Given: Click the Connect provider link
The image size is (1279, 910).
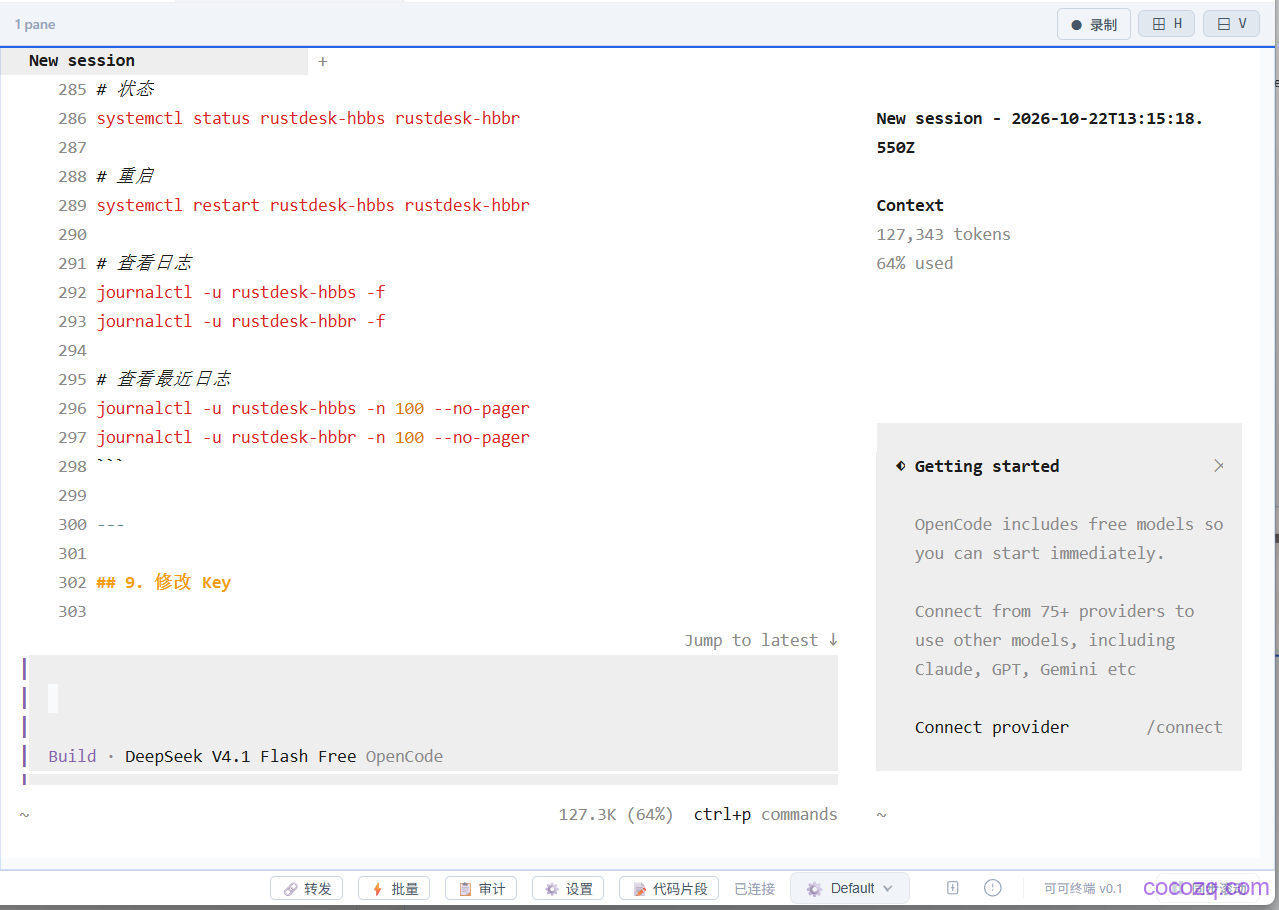Looking at the screenshot, I should pos(991,727).
